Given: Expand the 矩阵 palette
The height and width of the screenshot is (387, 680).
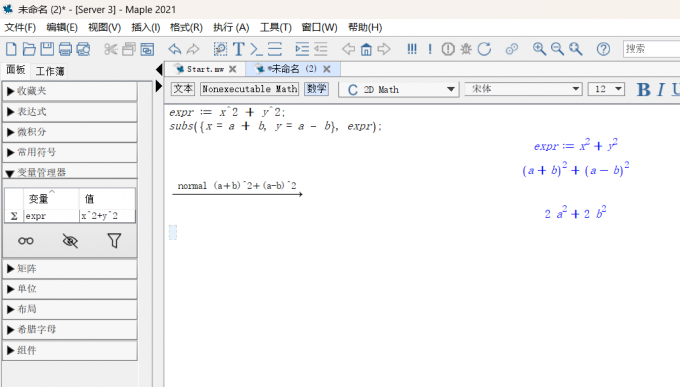Looking at the screenshot, I should click(x=70, y=269).
